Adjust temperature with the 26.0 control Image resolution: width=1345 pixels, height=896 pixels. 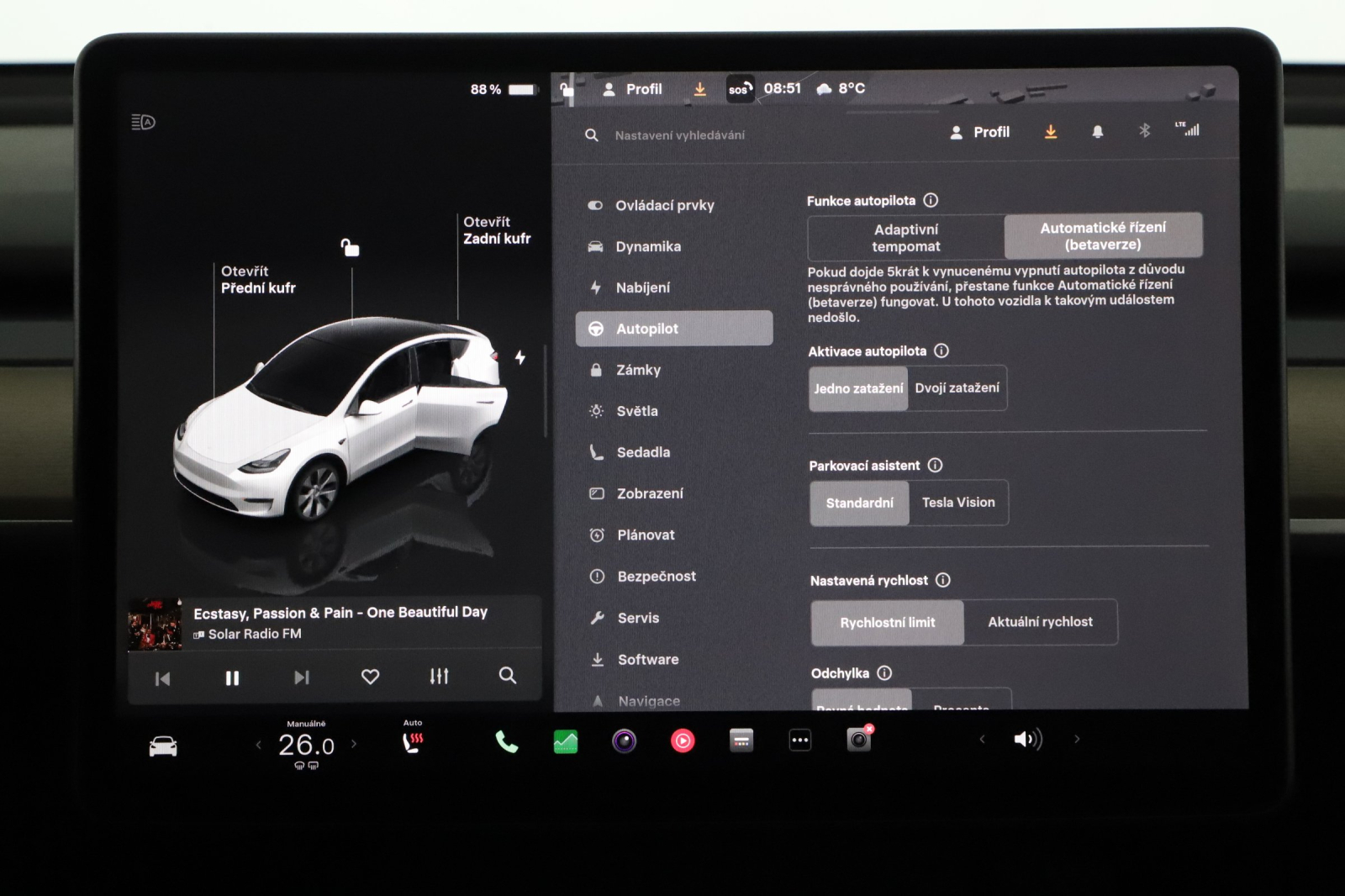pyautogui.click(x=308, y=743)
